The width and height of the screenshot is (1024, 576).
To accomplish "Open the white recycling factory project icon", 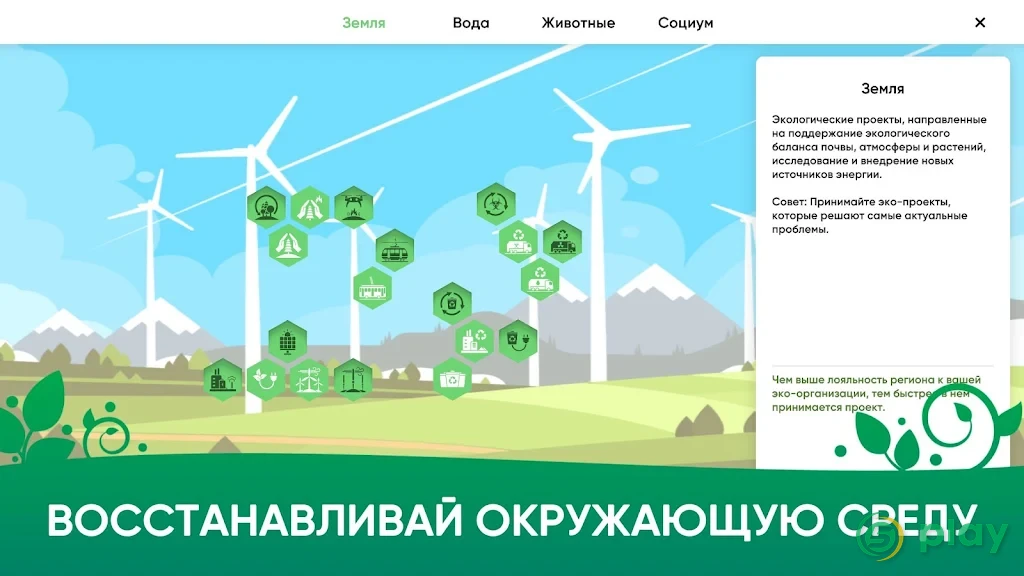I will point(474,341).
